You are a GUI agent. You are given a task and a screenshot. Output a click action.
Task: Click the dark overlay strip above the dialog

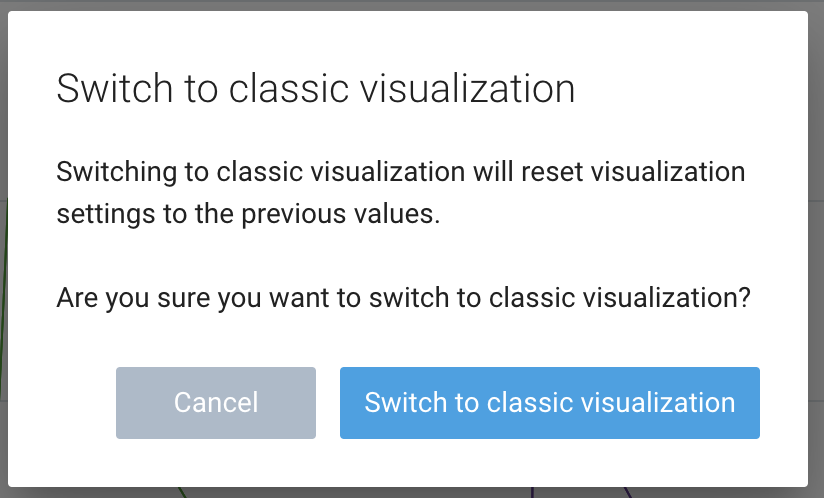point(400,5)
